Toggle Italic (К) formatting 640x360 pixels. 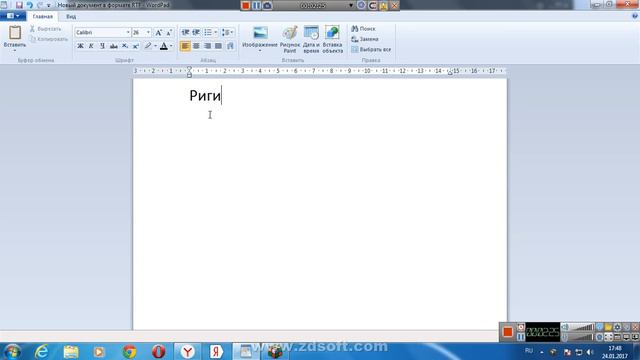click(91, 46)
